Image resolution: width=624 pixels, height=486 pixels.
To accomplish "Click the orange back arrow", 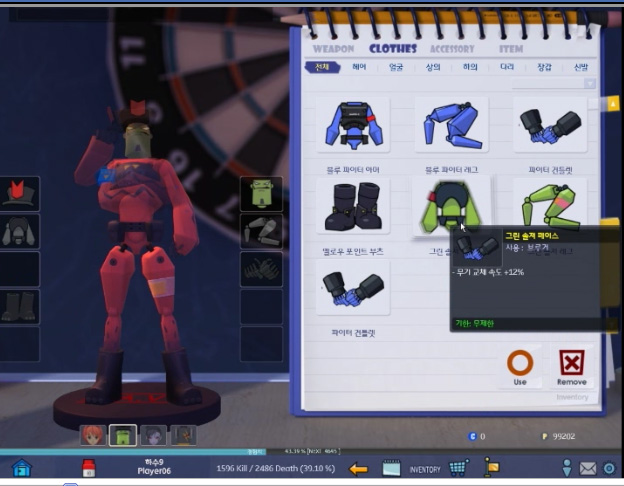I will (x=358, y=469).
